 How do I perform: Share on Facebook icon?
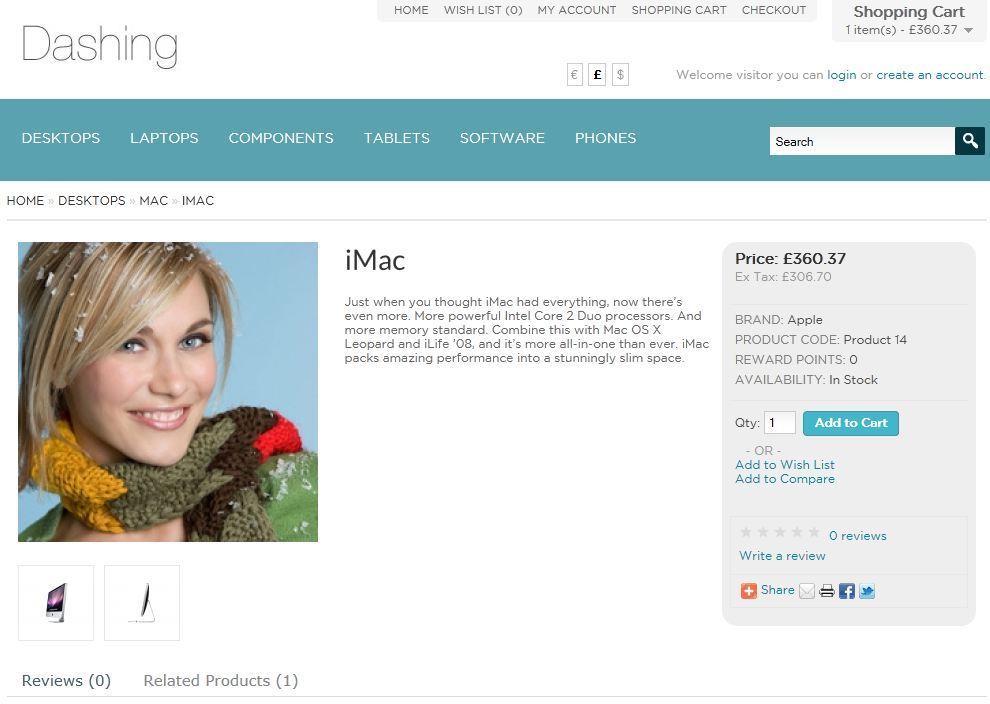pos(847,591)
